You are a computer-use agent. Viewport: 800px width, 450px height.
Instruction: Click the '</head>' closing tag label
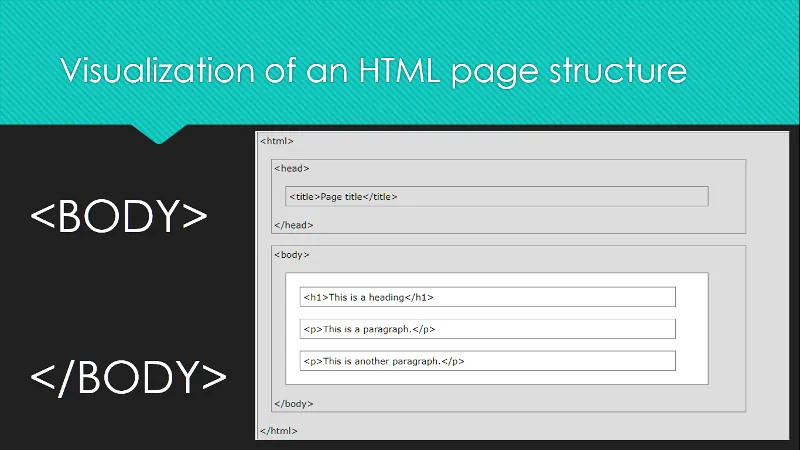tap(294, 225)
